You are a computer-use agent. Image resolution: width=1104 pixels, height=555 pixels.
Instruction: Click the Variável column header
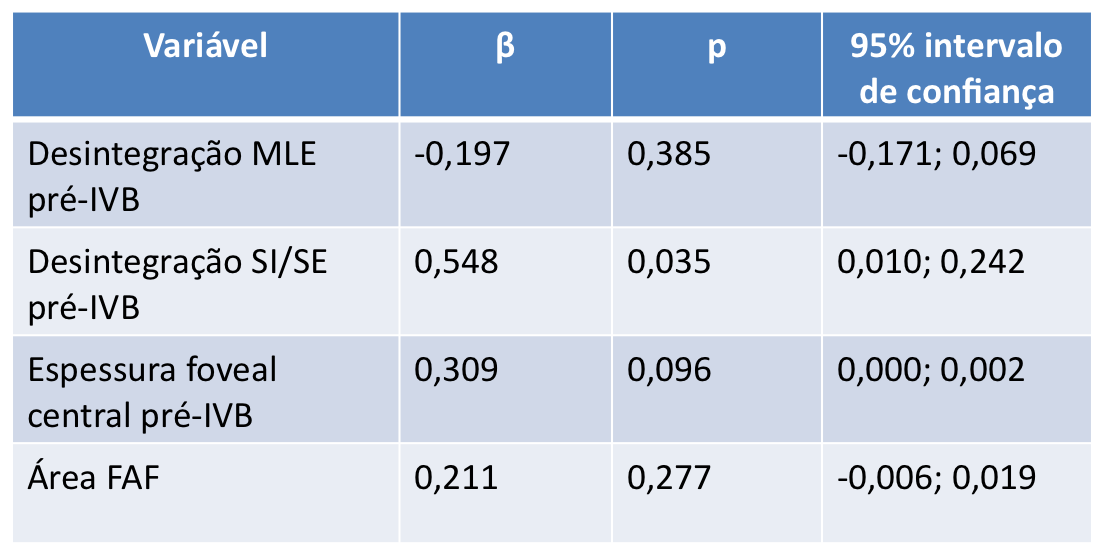pyautogui.click(x=205, y=47)
